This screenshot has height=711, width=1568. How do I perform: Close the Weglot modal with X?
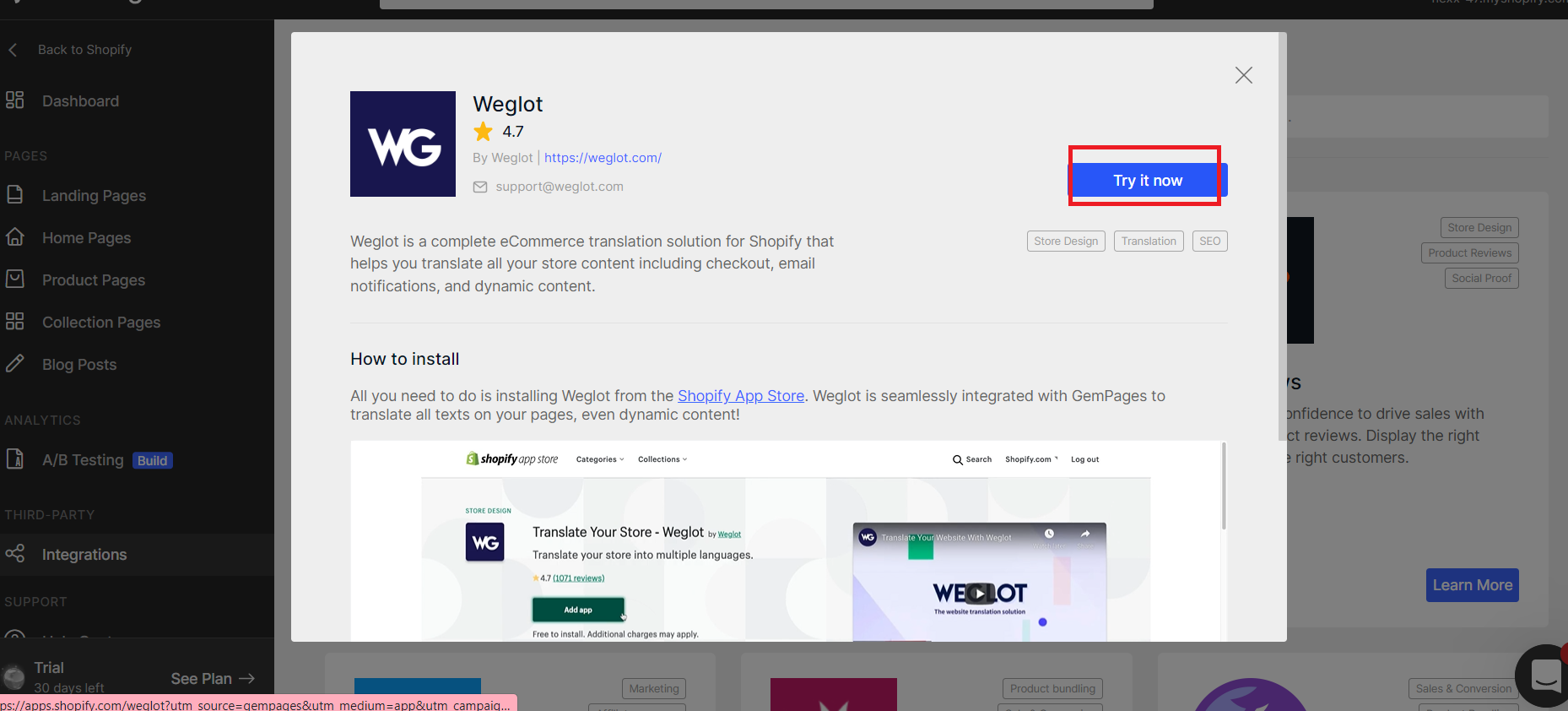point(1243,75)
